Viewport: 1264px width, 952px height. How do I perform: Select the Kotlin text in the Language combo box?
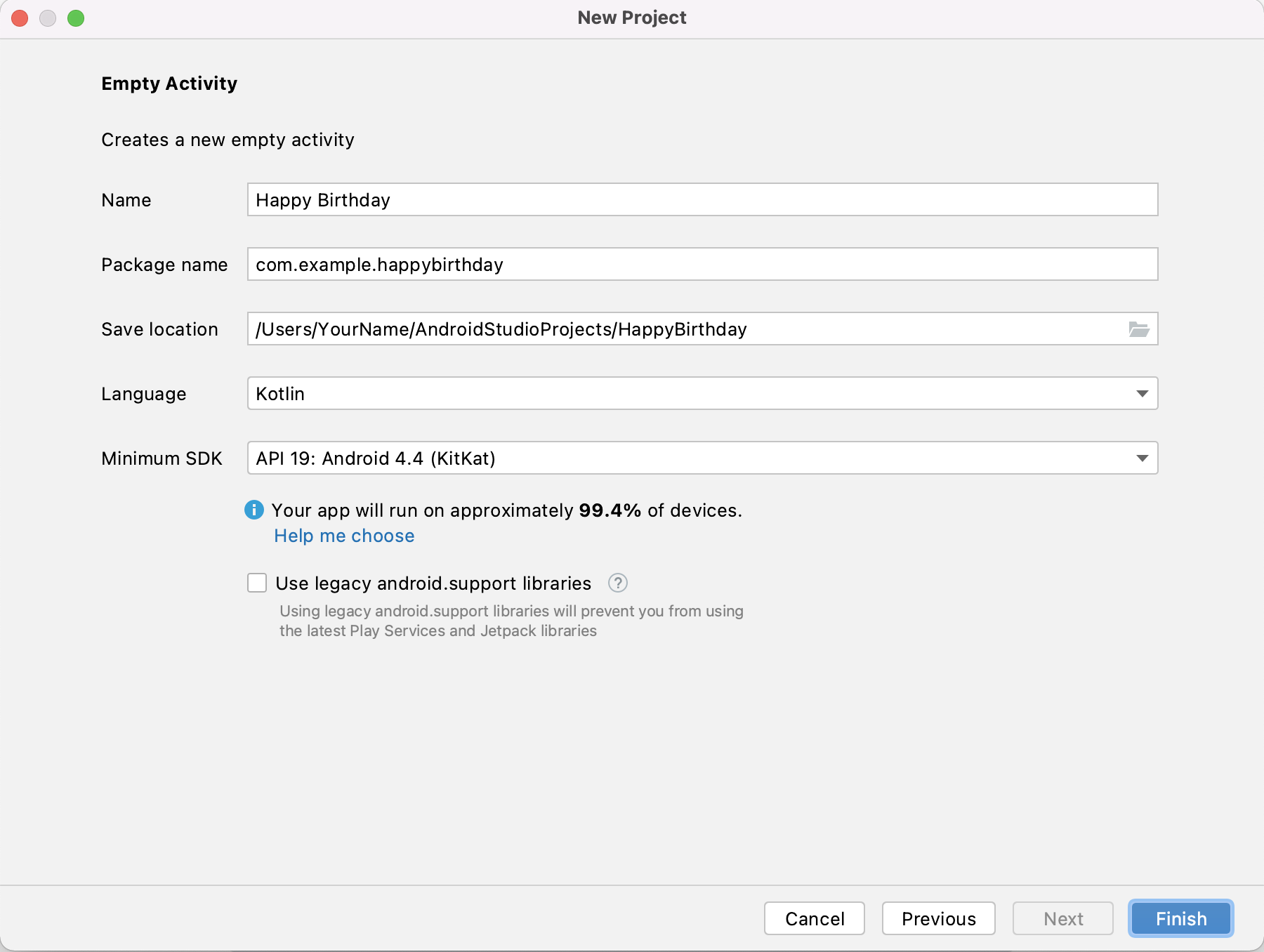point(280,394)
